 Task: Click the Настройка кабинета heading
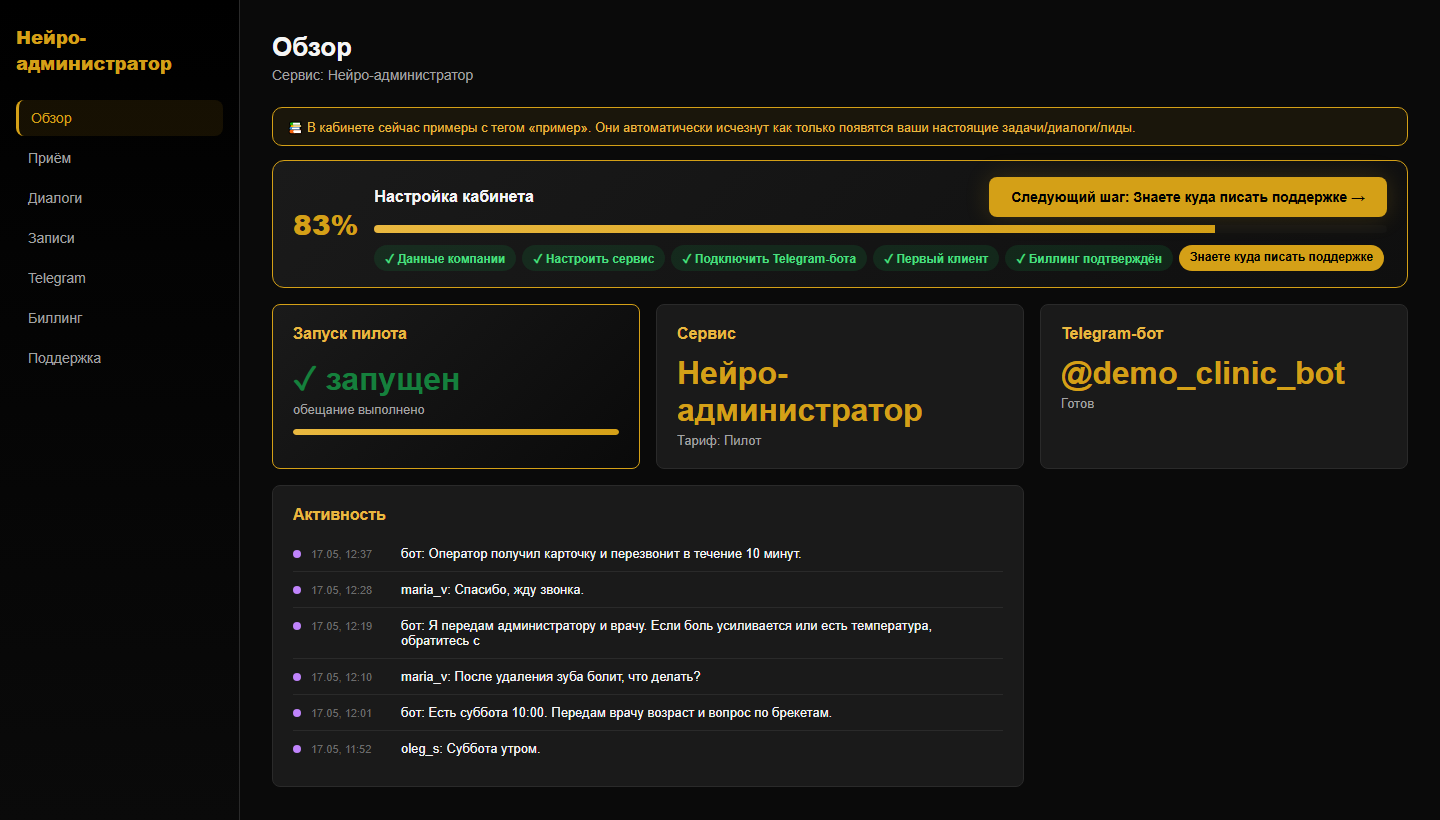pos(454,196)
